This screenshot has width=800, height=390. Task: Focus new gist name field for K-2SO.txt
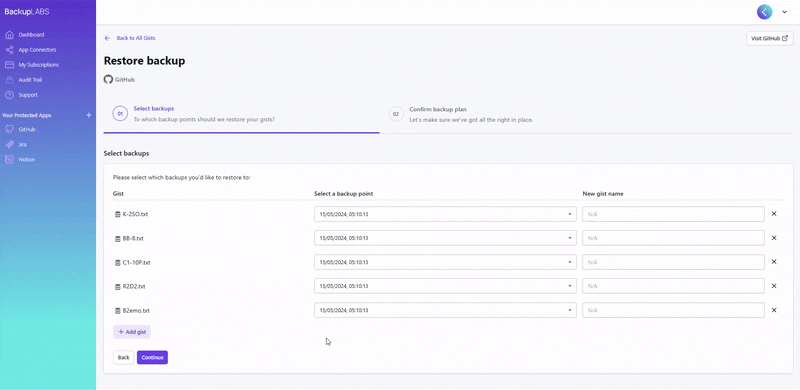pos(673,214)
